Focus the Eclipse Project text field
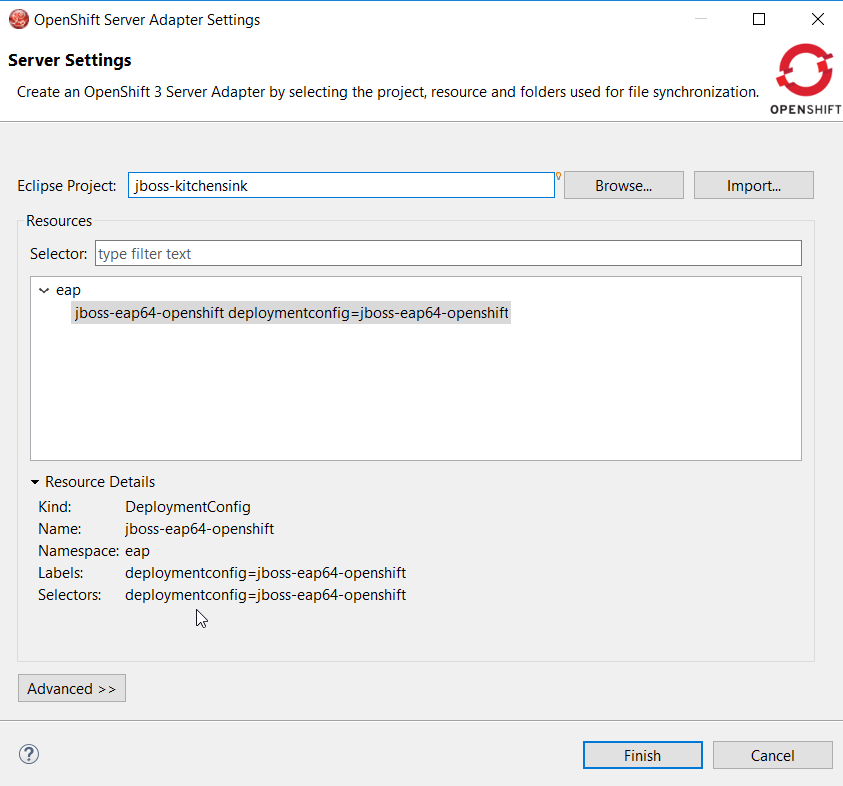 [340, 186]
